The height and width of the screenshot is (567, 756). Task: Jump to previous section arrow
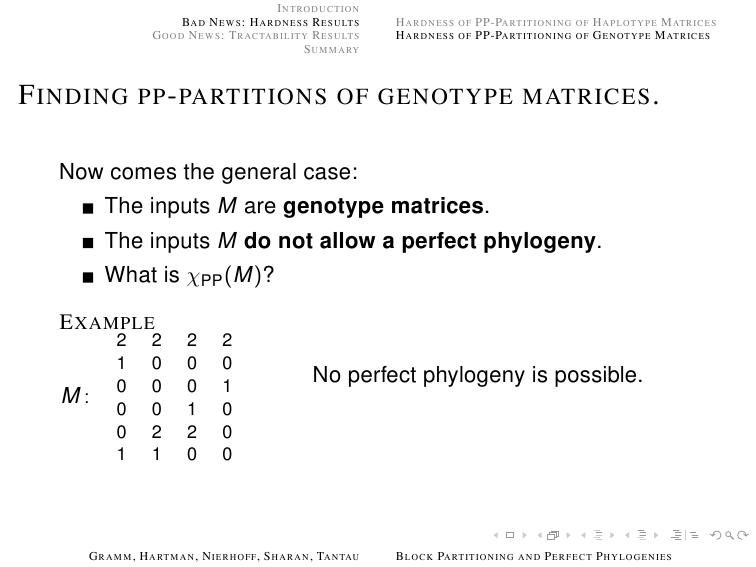tap(627, 535)
